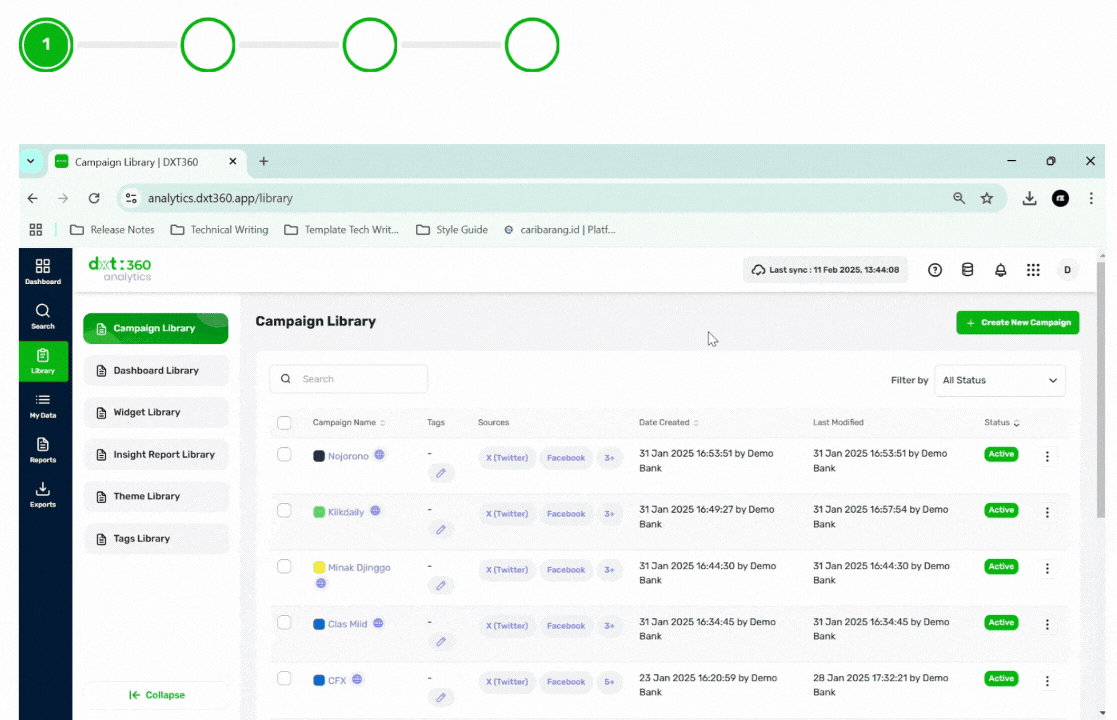The image size is (1117, 720).
Task: Reload the browser page
Action: [x=94, y=198]
